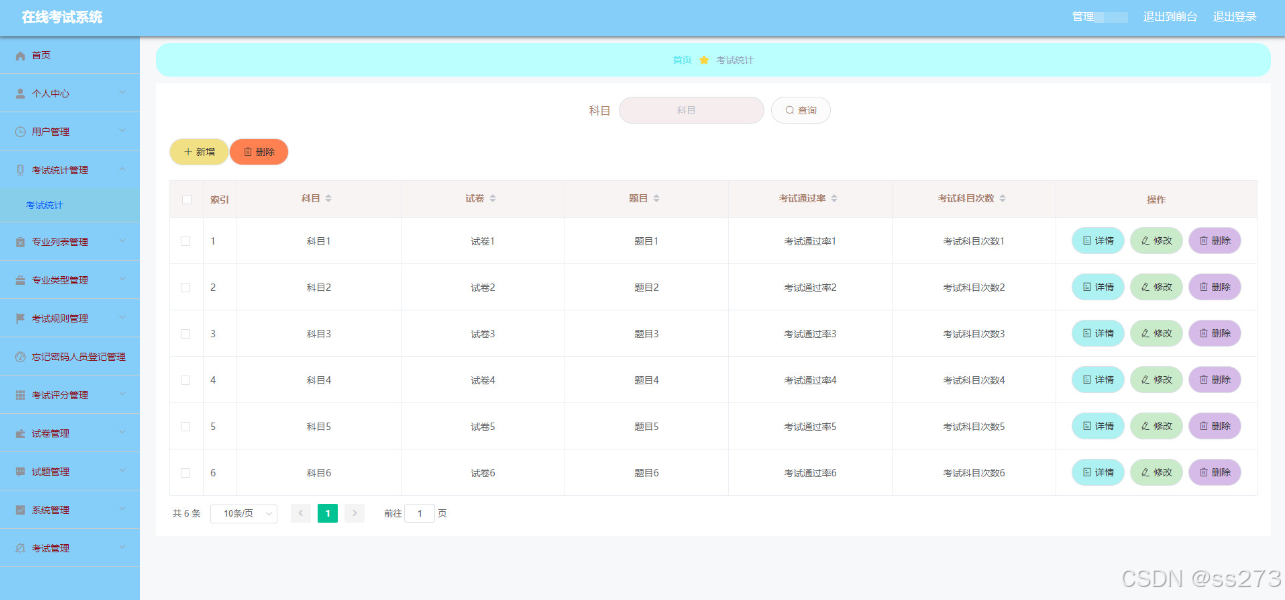
Task: Click the plus icon on the 新增 button
Action: [187, 152]
